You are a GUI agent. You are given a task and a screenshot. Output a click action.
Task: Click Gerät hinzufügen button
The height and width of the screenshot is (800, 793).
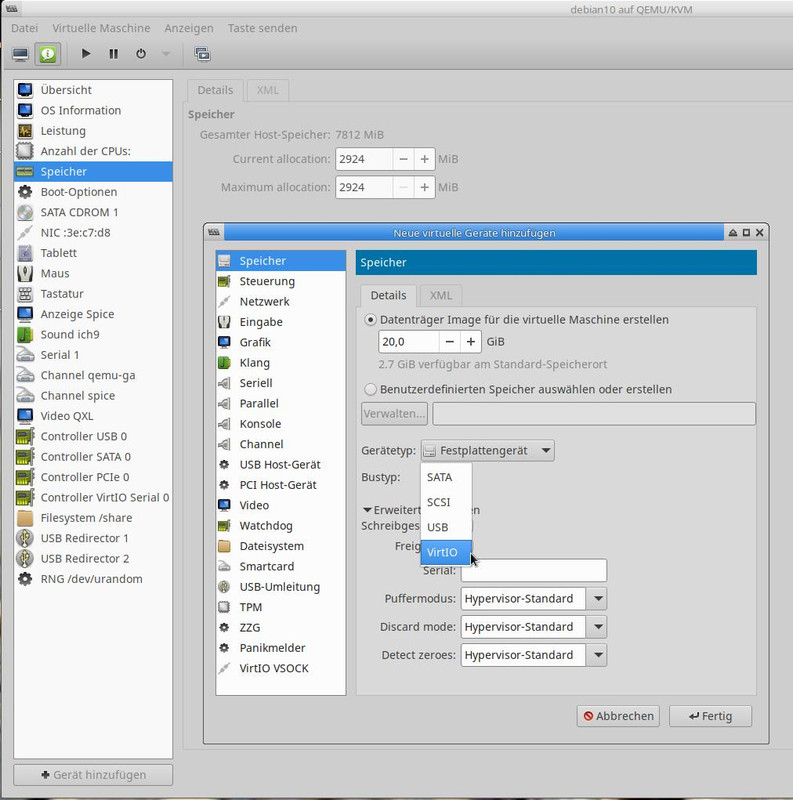[x=93, y=774]
